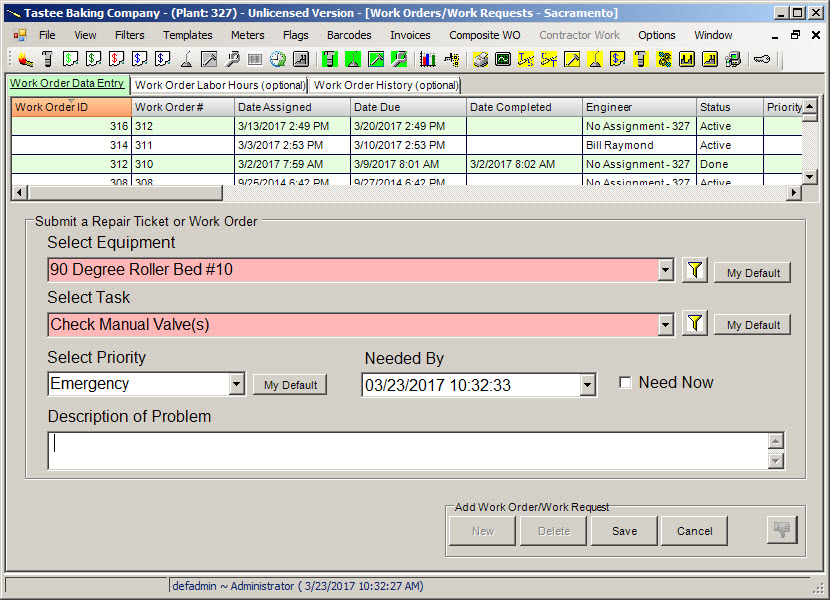Click the task filter funnel icon
Image resolution: width=830 pixels, height=600 pixels.
click(x=694, y=323)
